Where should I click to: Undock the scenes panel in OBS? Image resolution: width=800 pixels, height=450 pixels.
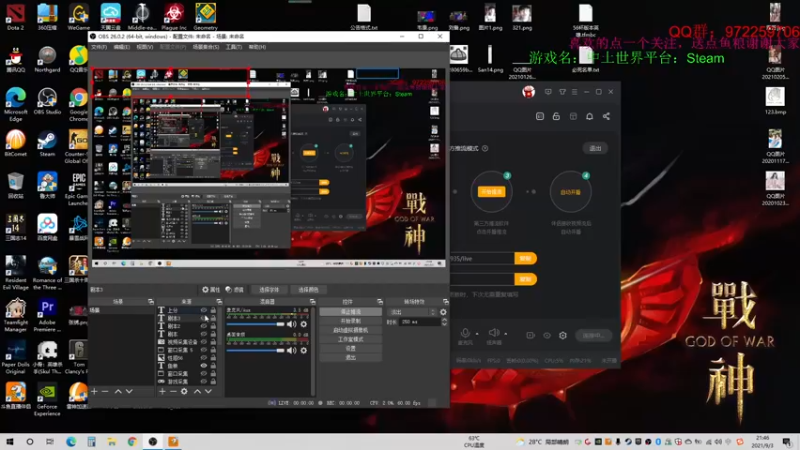151,302
